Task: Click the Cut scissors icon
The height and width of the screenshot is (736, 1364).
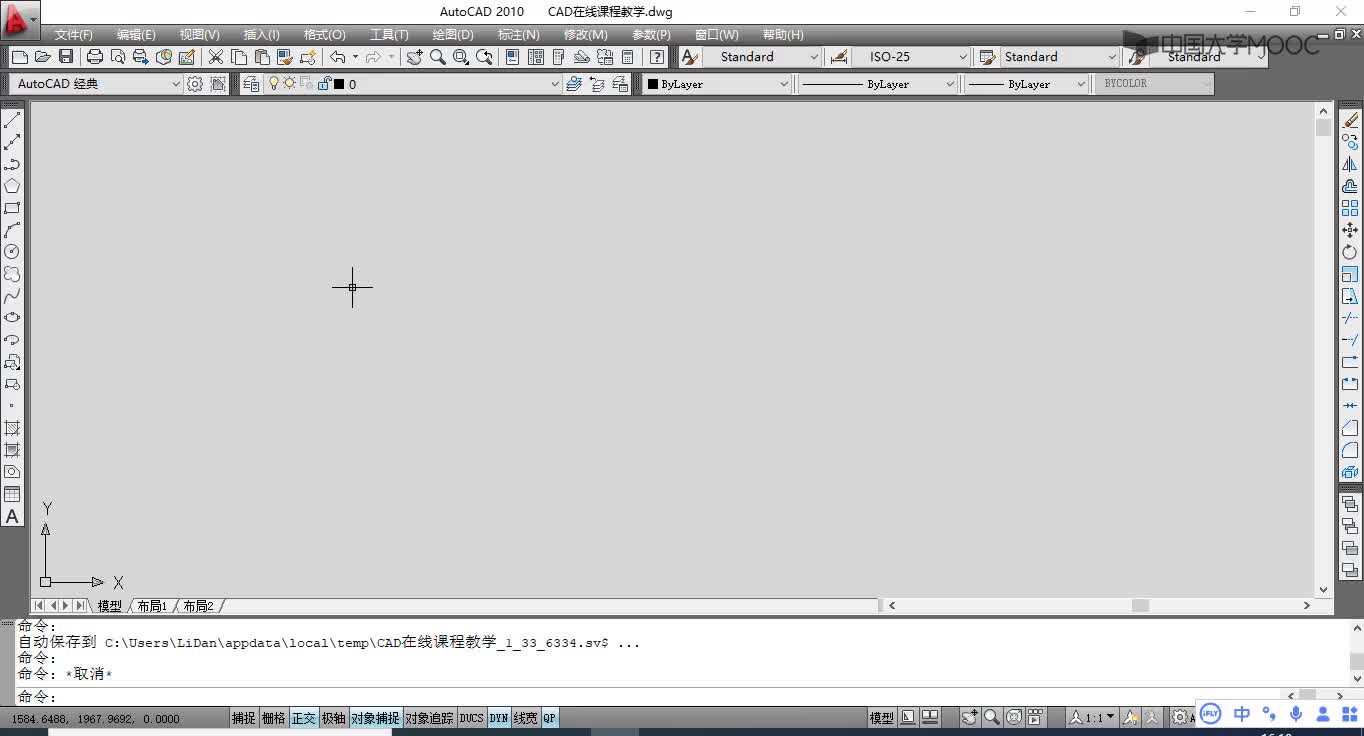Action: point(215,57)
